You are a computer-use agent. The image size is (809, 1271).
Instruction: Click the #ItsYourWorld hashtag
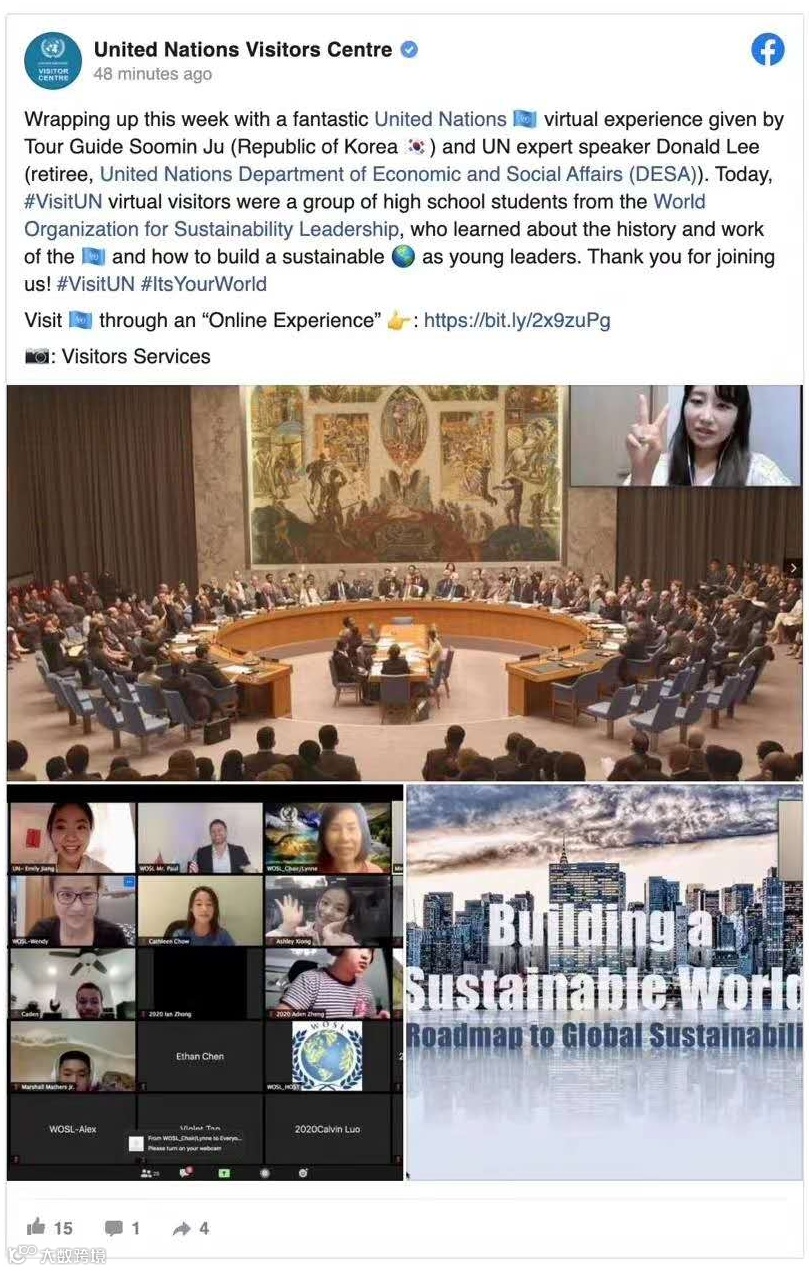[203, 283]
